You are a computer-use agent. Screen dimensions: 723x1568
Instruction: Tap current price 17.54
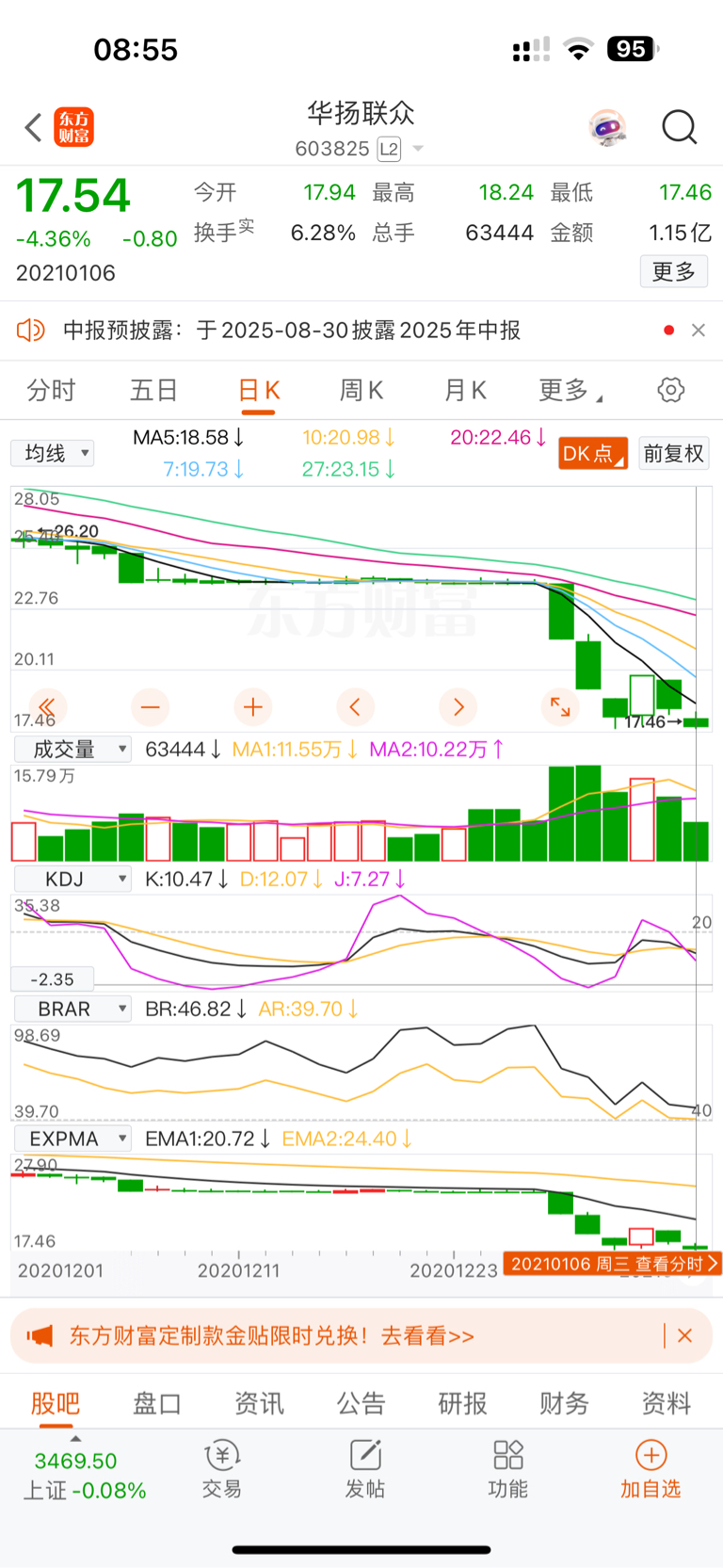point(72,196)
